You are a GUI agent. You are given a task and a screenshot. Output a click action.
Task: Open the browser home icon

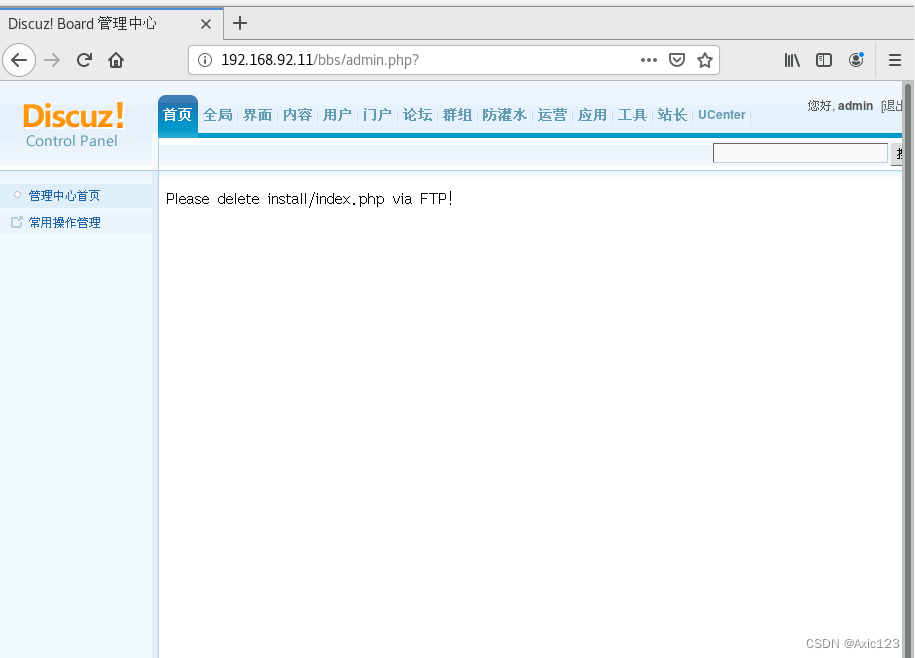116,60
